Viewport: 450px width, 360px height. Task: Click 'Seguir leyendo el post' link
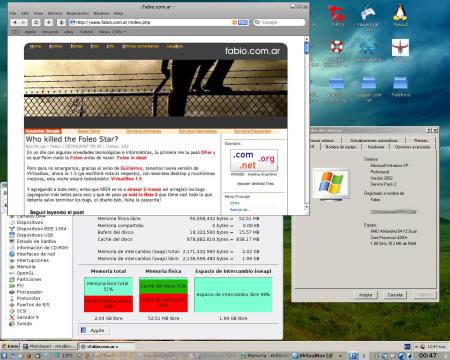[57, 212]
